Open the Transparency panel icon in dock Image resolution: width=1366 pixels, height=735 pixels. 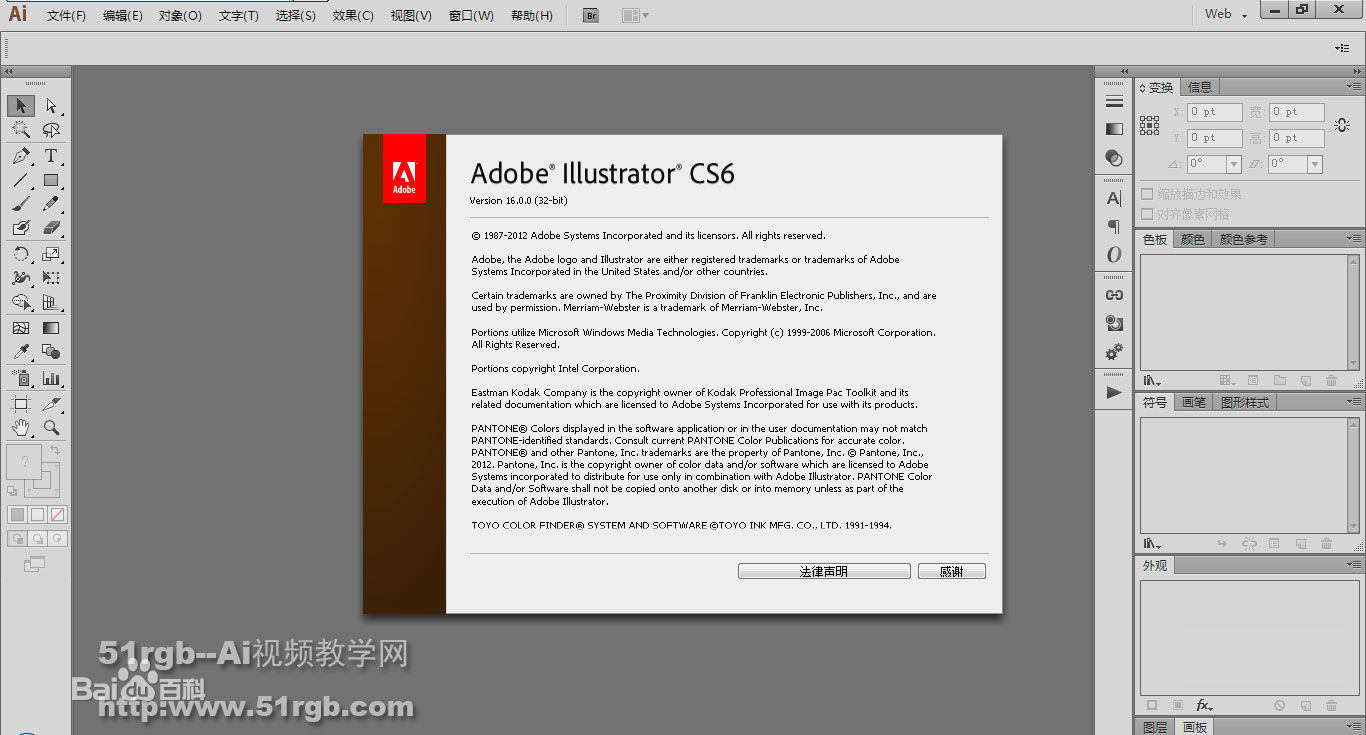tap(1114, 157)
